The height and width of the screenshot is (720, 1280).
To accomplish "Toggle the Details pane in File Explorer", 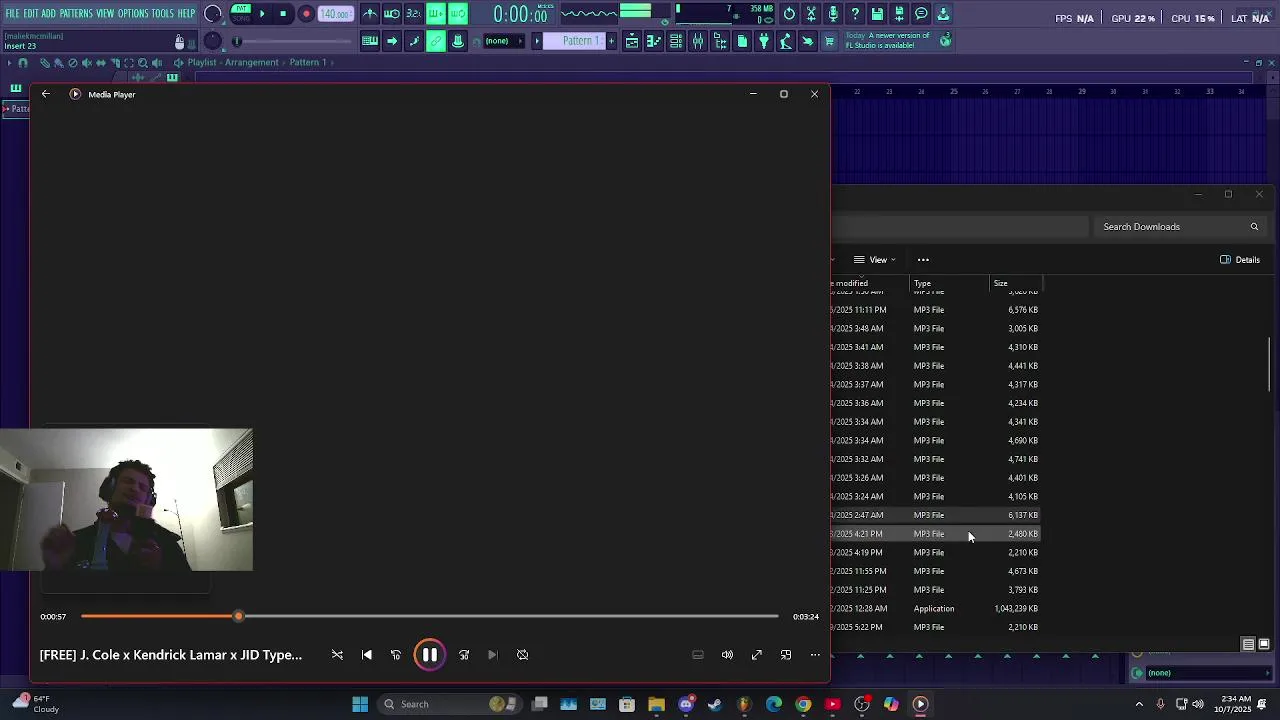I will [x=1240, y=260].
